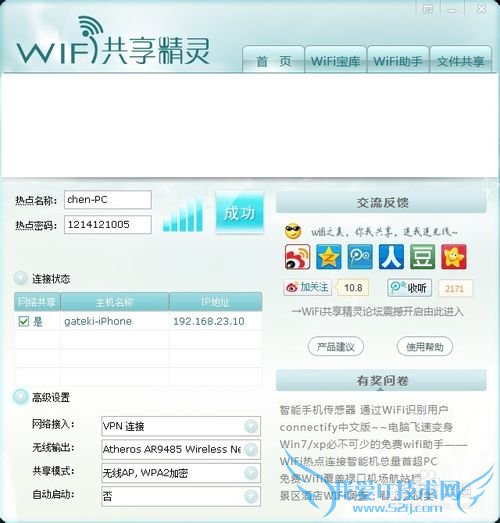Open the title bar menu icon
This screenshot has height=523, width=500.
[428, 9]
